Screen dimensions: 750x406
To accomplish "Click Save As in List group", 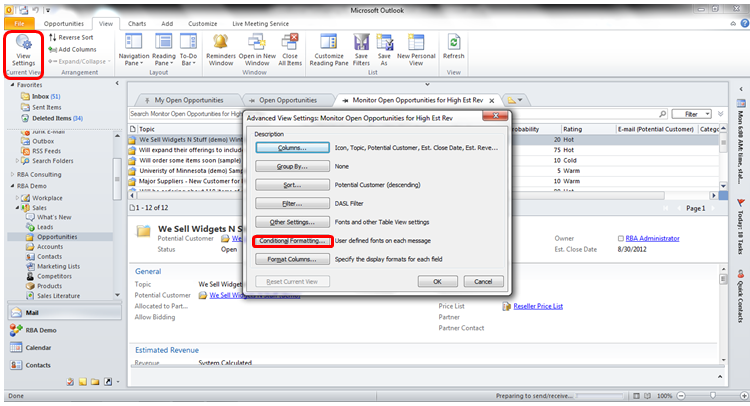I will click(x=384, y=50).
